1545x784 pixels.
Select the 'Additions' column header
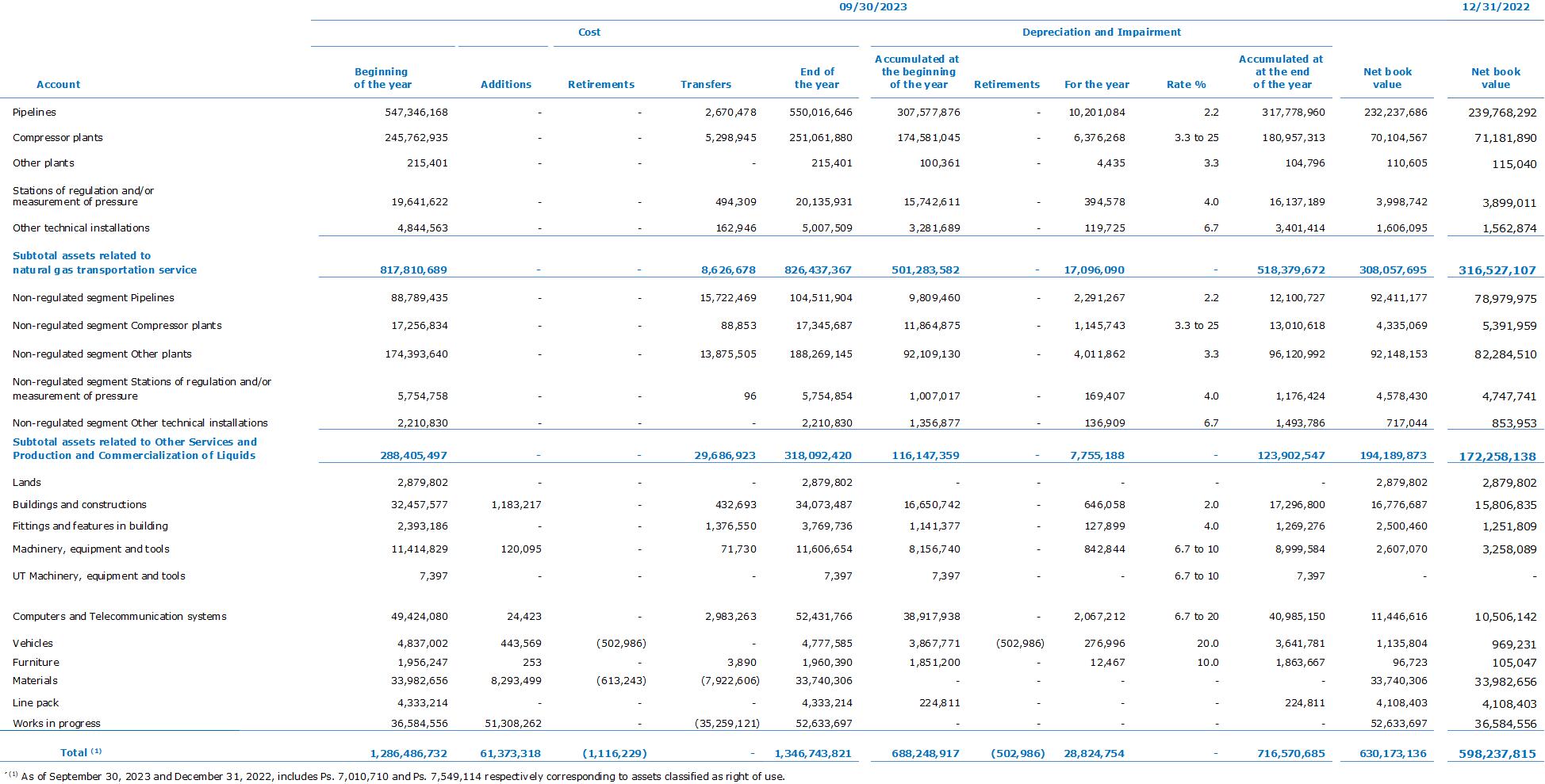point(506,85)
